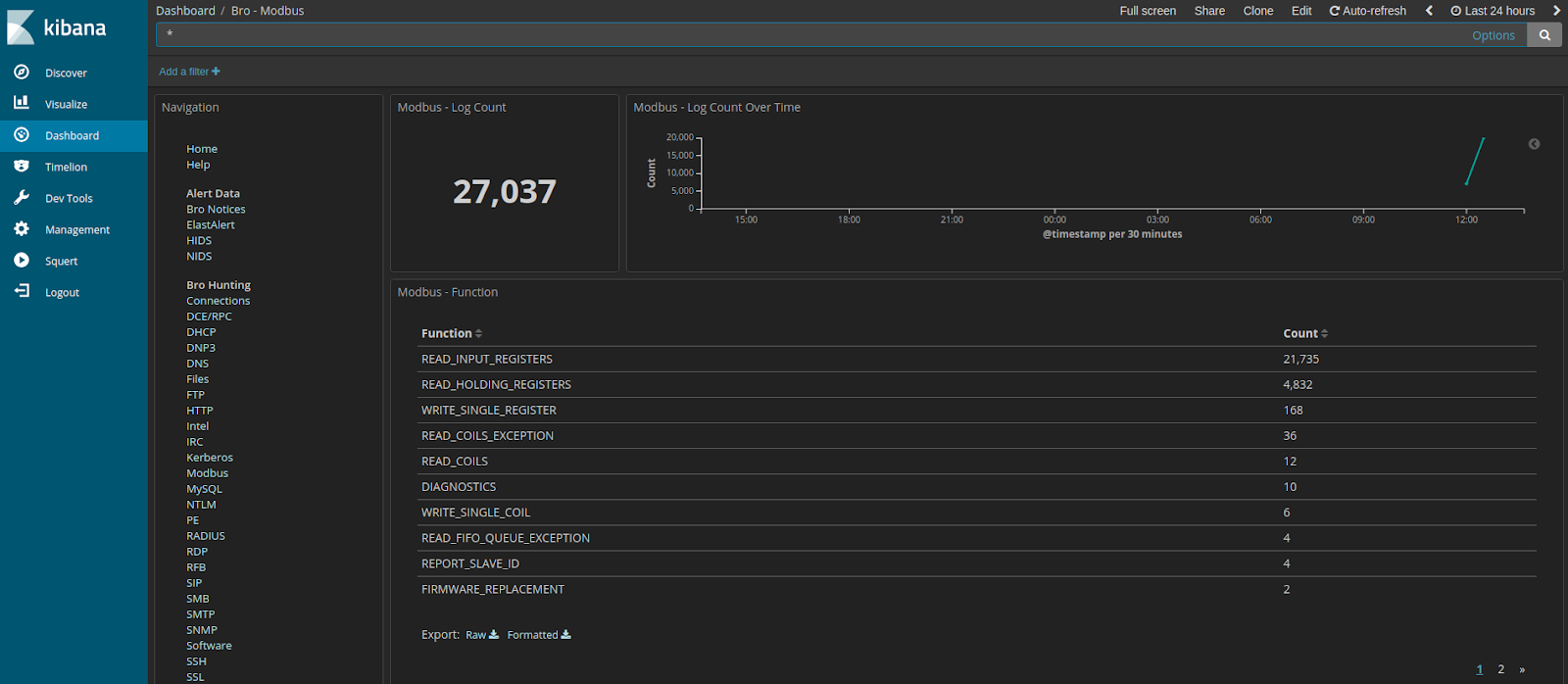Image resolution: width=1568 pixels, height=684 pixels.
Task: Open Help navigation link
Action: tap(198, 165)
